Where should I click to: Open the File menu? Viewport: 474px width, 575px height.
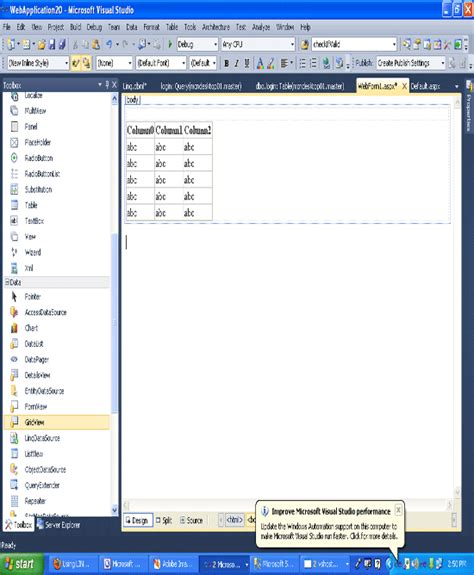click(x=7, y=27)
